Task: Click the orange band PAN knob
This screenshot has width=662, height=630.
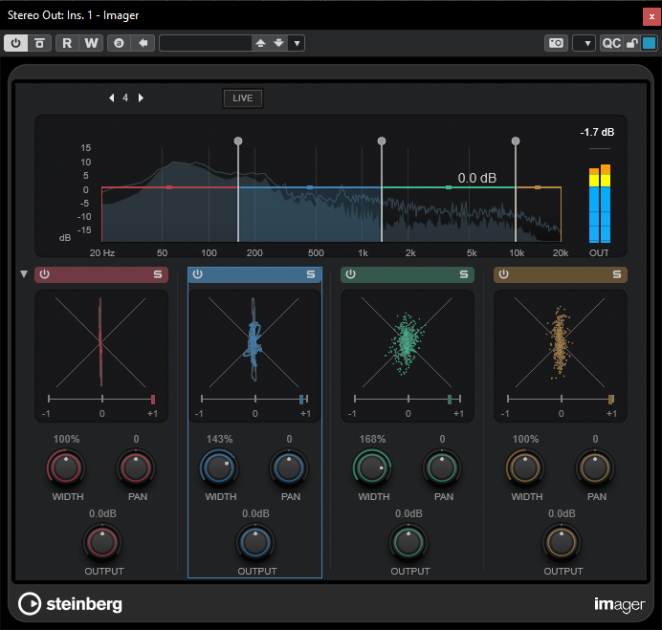Action: click(595, 468)
